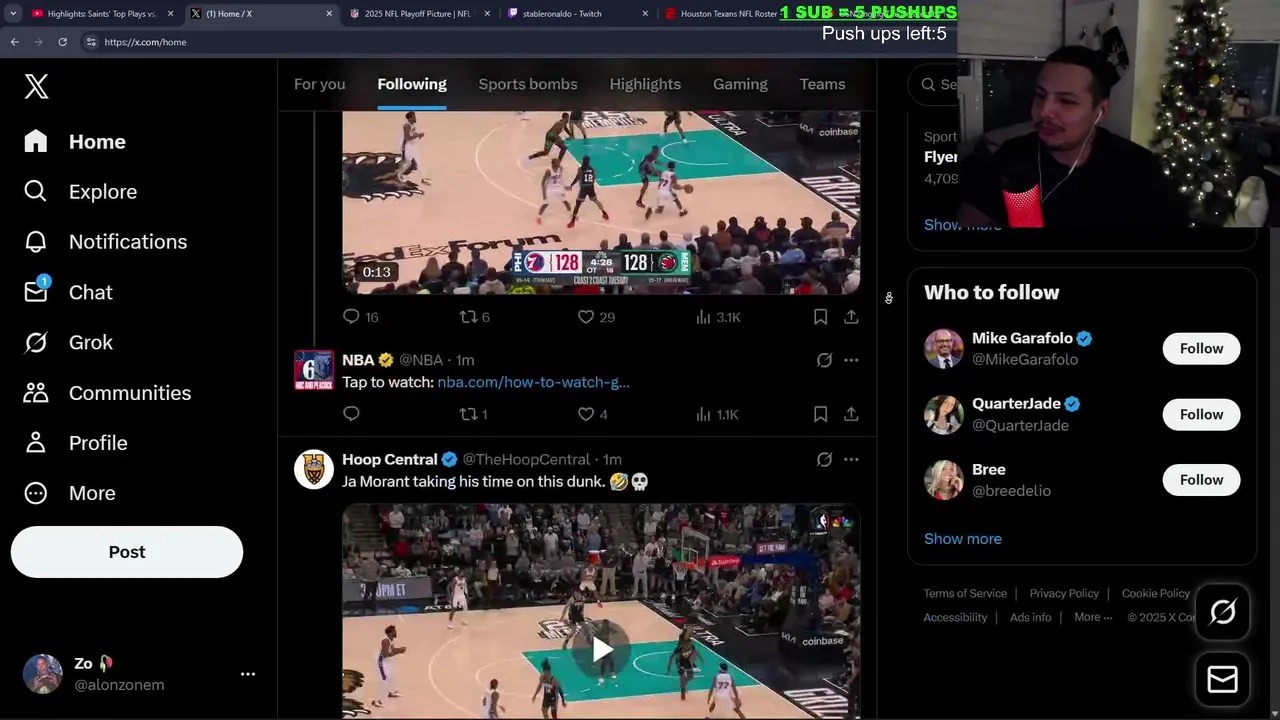The image size is (1280, 720).
Task: Open the Accessibility footer link
Action: tap(955, 617)
